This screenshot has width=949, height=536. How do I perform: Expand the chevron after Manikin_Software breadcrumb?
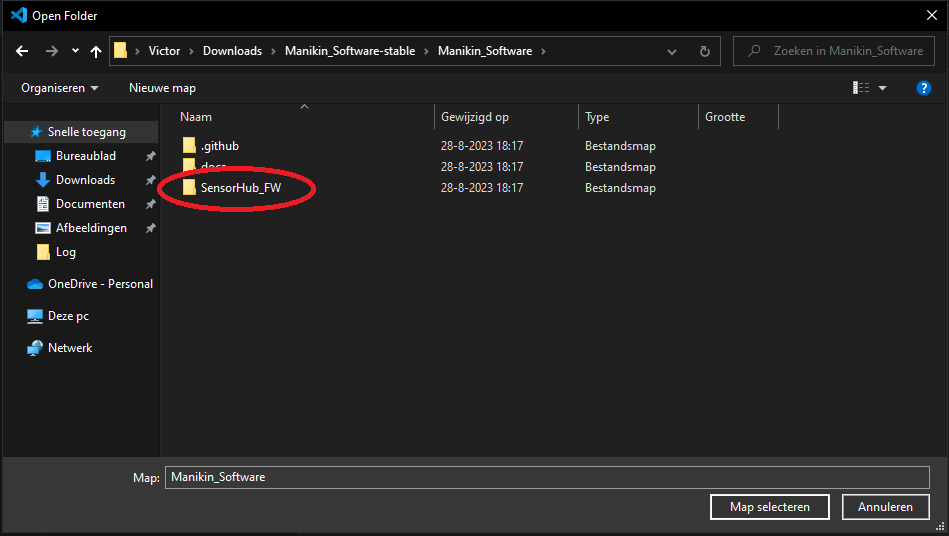click(543, 51)
